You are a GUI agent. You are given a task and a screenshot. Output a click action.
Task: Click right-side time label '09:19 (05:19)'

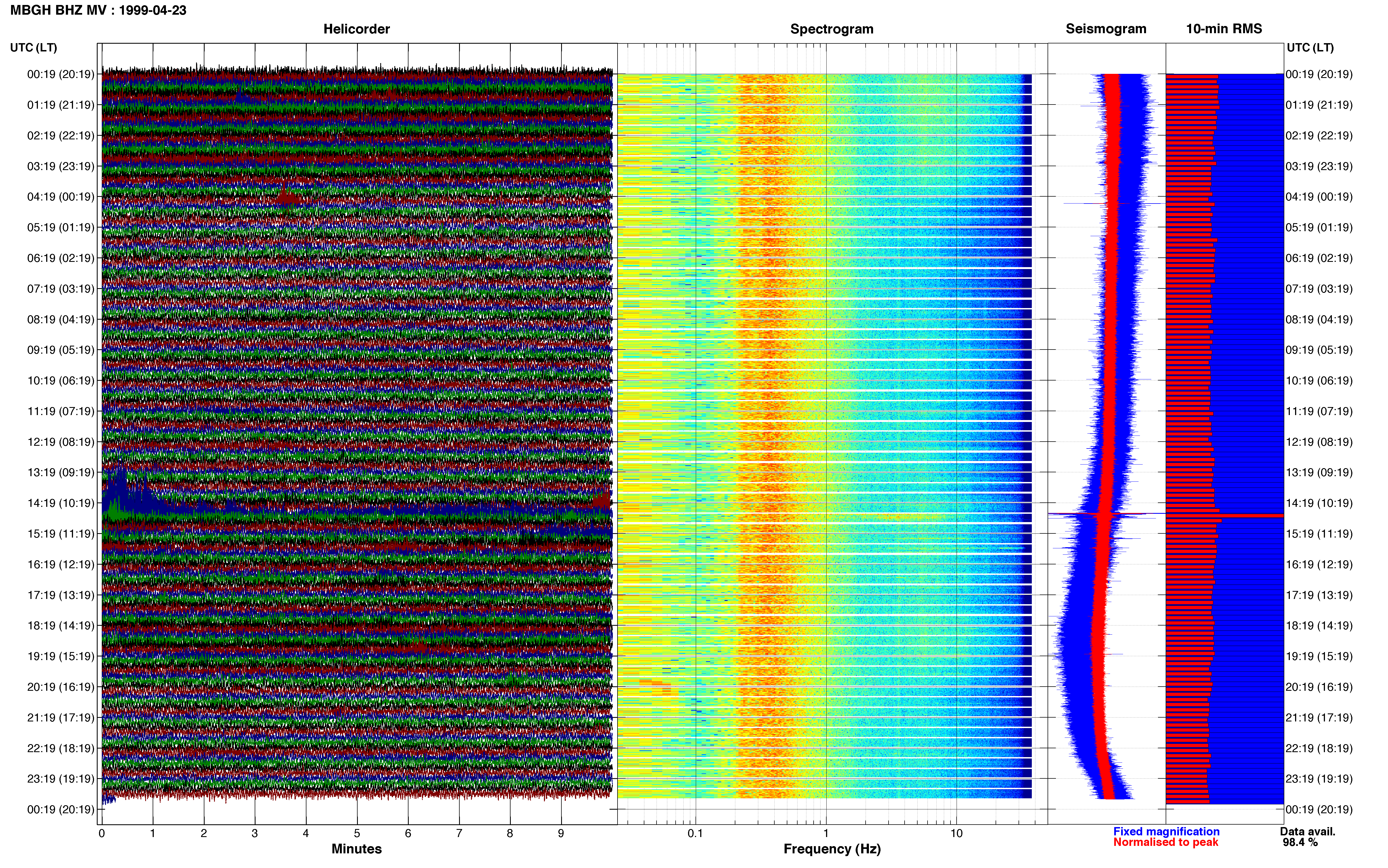point(1319,350)
